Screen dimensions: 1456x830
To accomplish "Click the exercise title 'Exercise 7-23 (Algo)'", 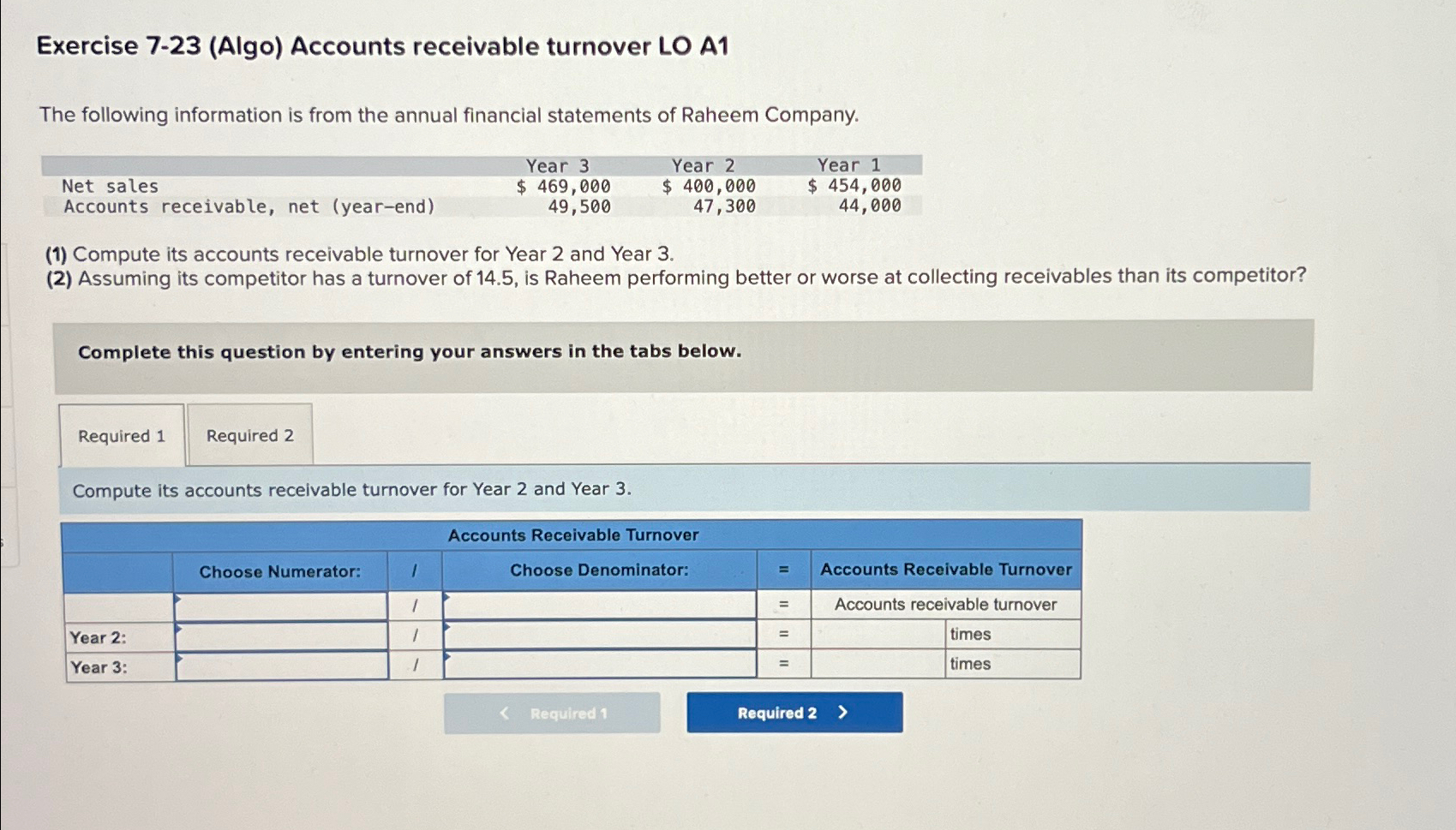I will [x=159, y=45].
